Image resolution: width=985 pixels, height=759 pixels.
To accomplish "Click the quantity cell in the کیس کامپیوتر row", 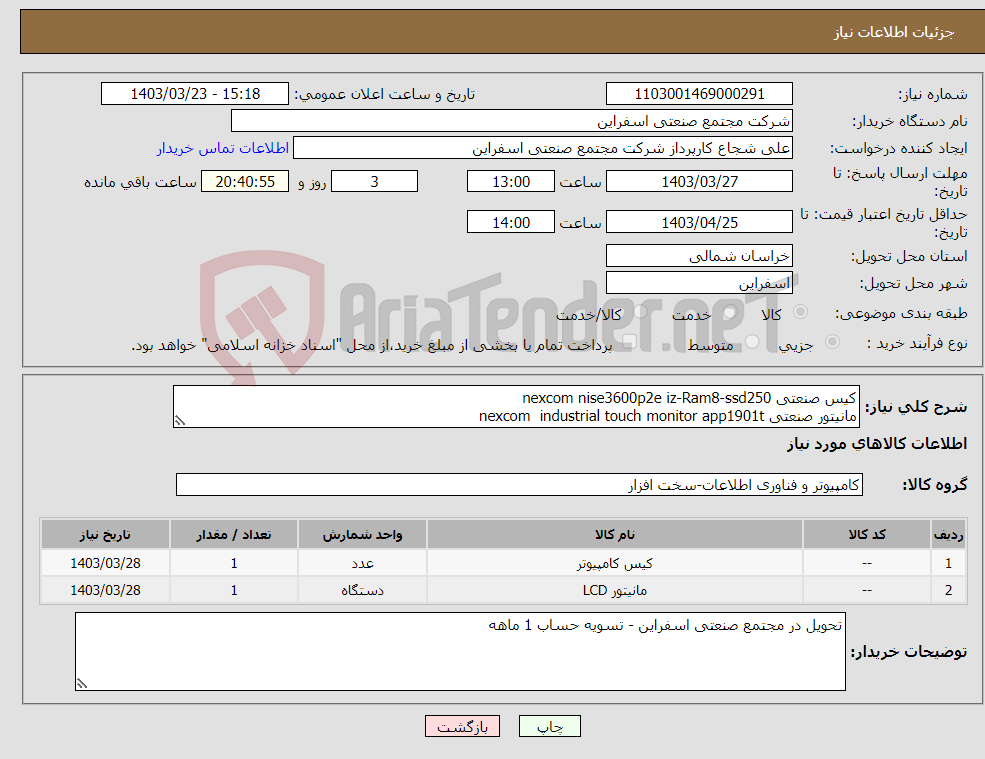I will click(234, 563).
